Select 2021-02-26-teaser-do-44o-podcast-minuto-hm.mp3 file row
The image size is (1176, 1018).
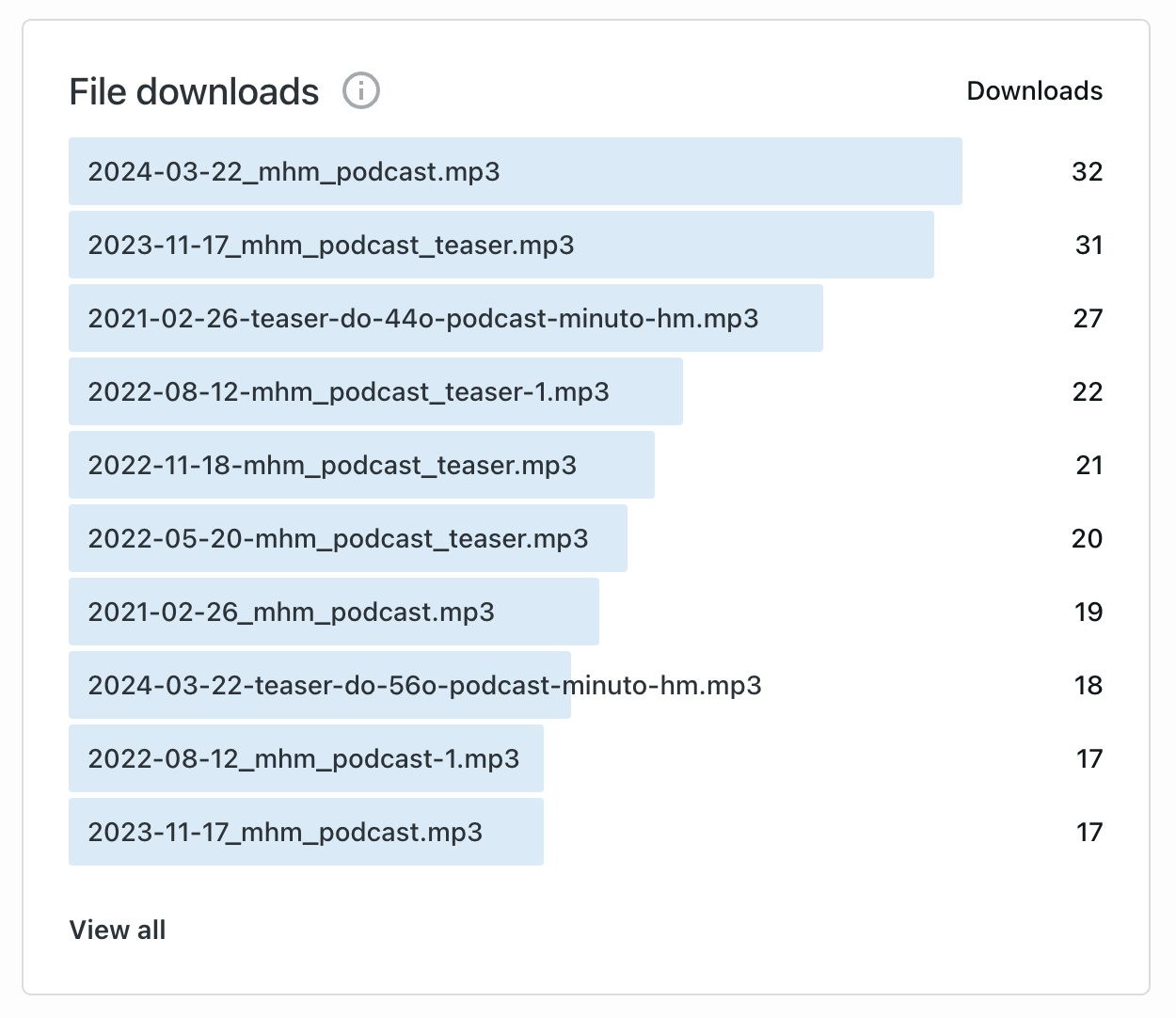pyautogui.click(x=423, y=319)
